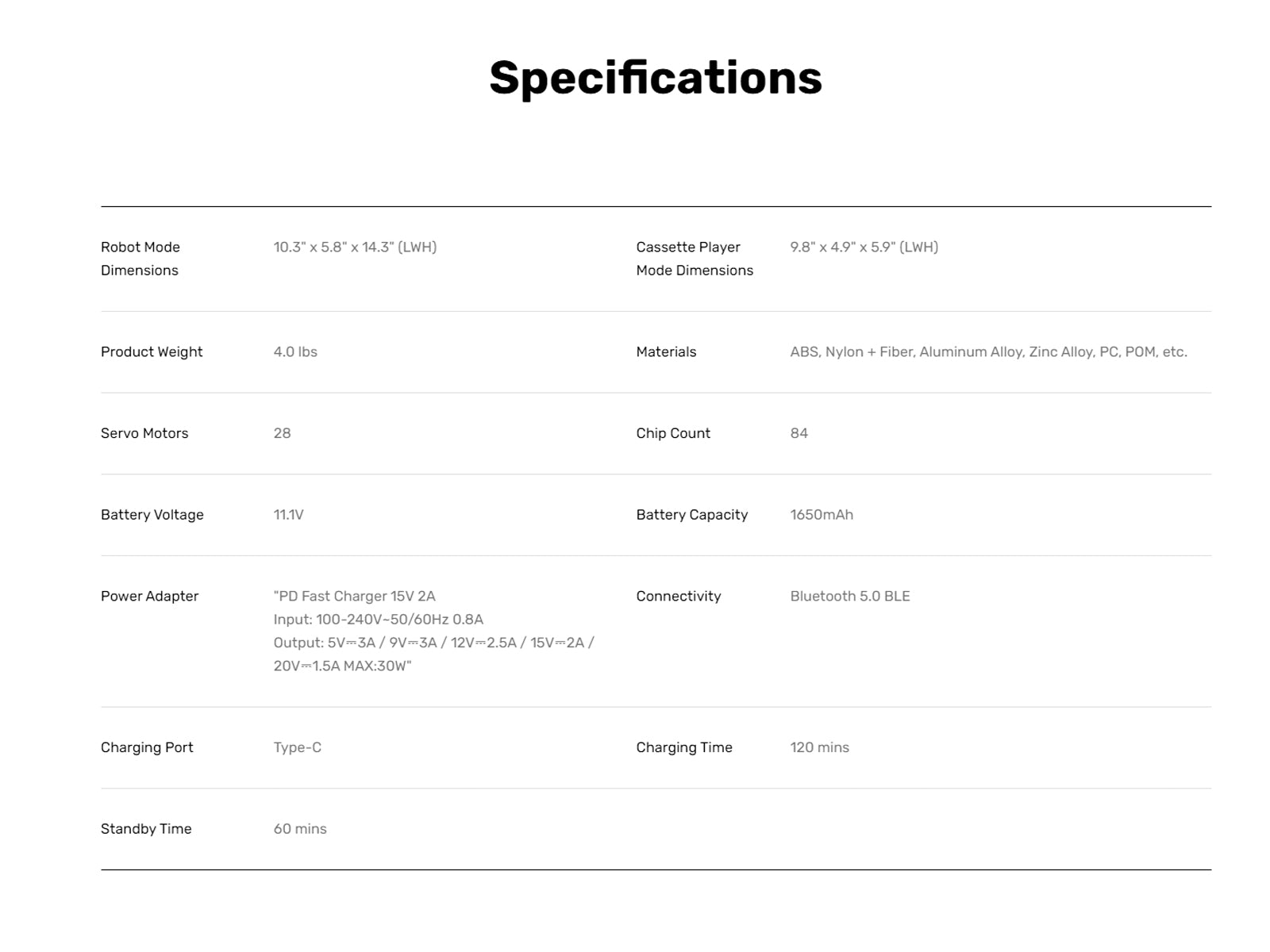Click the chip count value 84
Screen dimensions: 1270x952
pyautogui.click(x=799, y=433)
